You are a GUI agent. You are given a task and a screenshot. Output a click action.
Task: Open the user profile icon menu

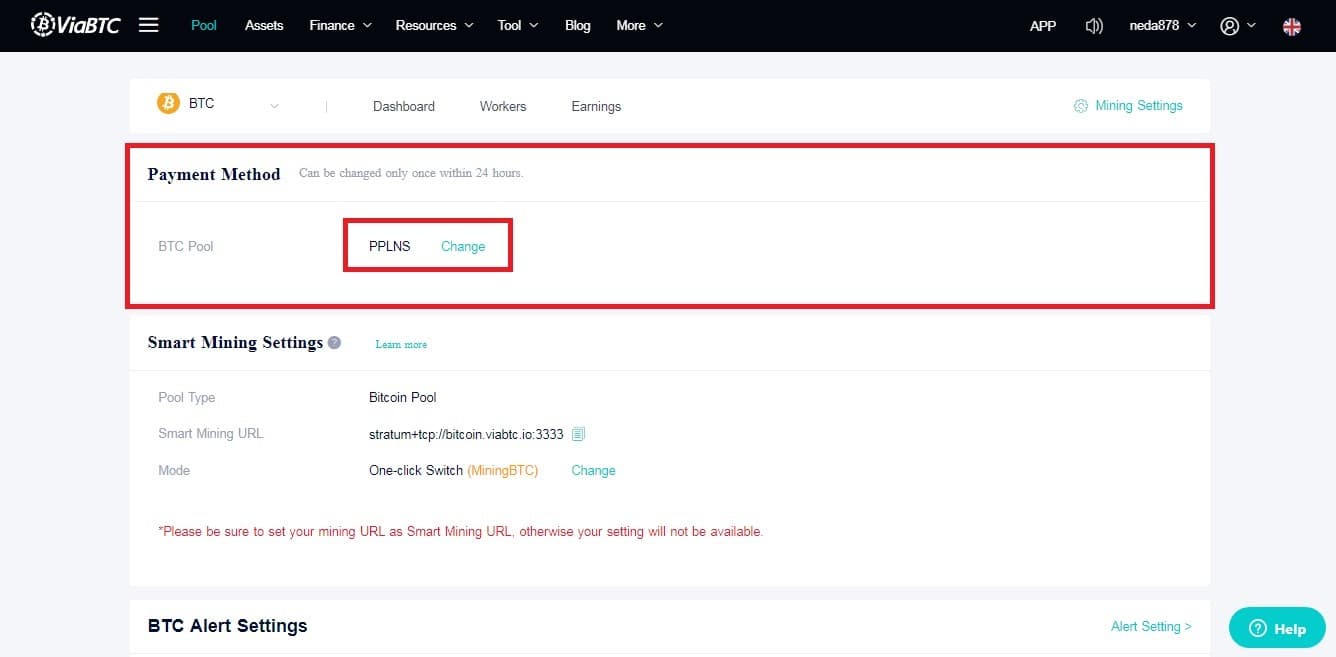pyautogui.click(x=1238, y=26)
